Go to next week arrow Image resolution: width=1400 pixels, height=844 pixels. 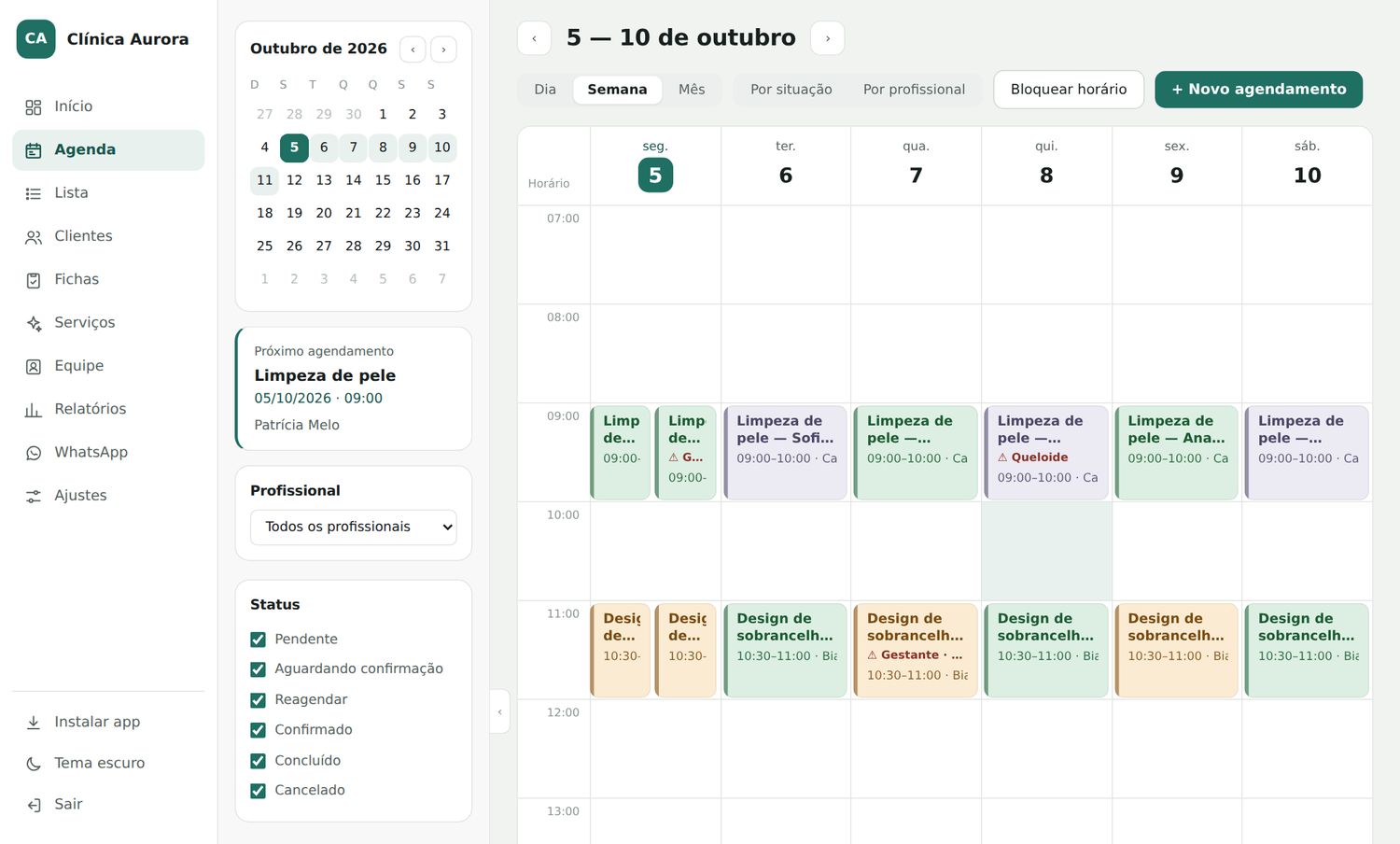click(x=828, y=38)
